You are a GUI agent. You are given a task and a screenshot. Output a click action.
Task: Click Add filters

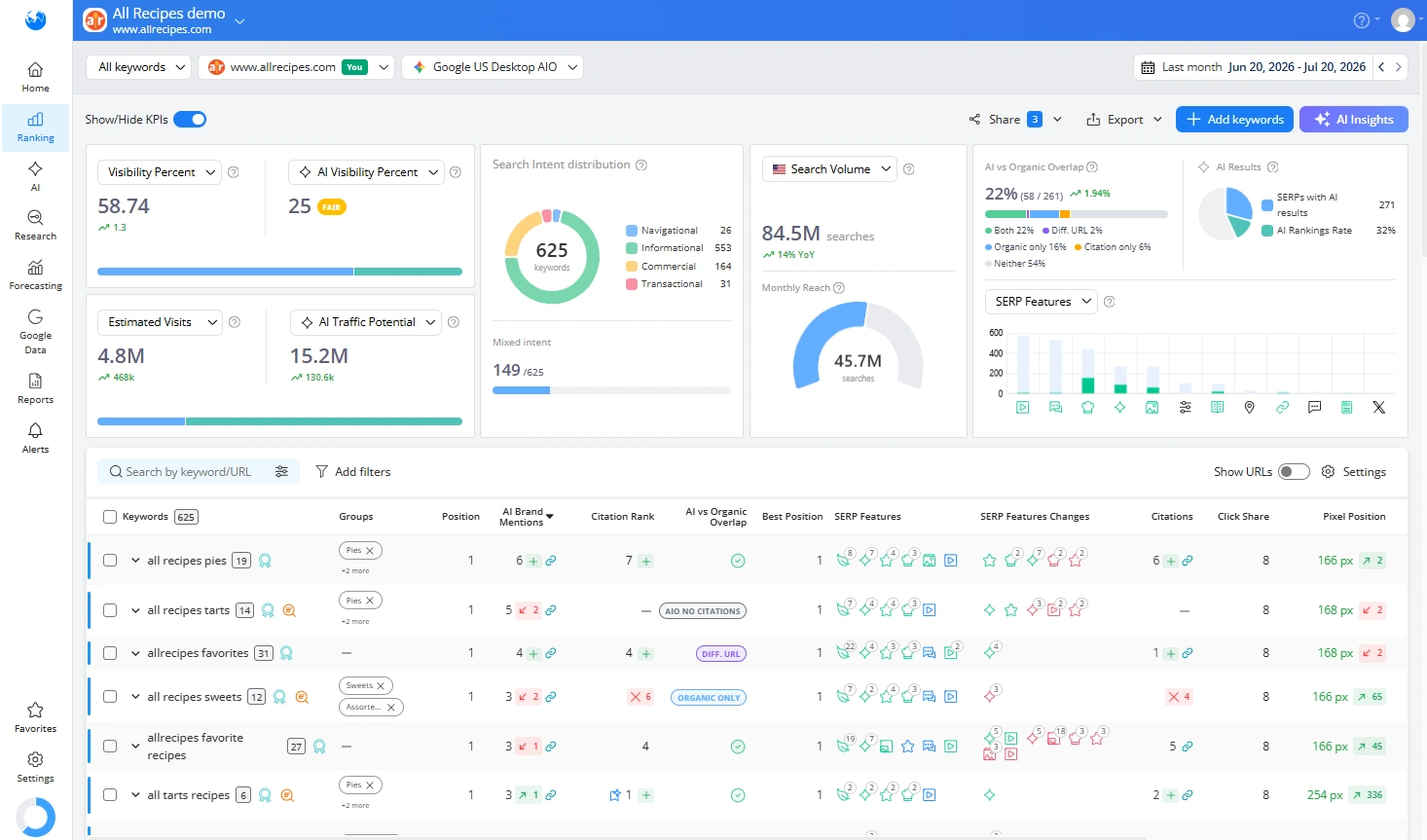353,472
